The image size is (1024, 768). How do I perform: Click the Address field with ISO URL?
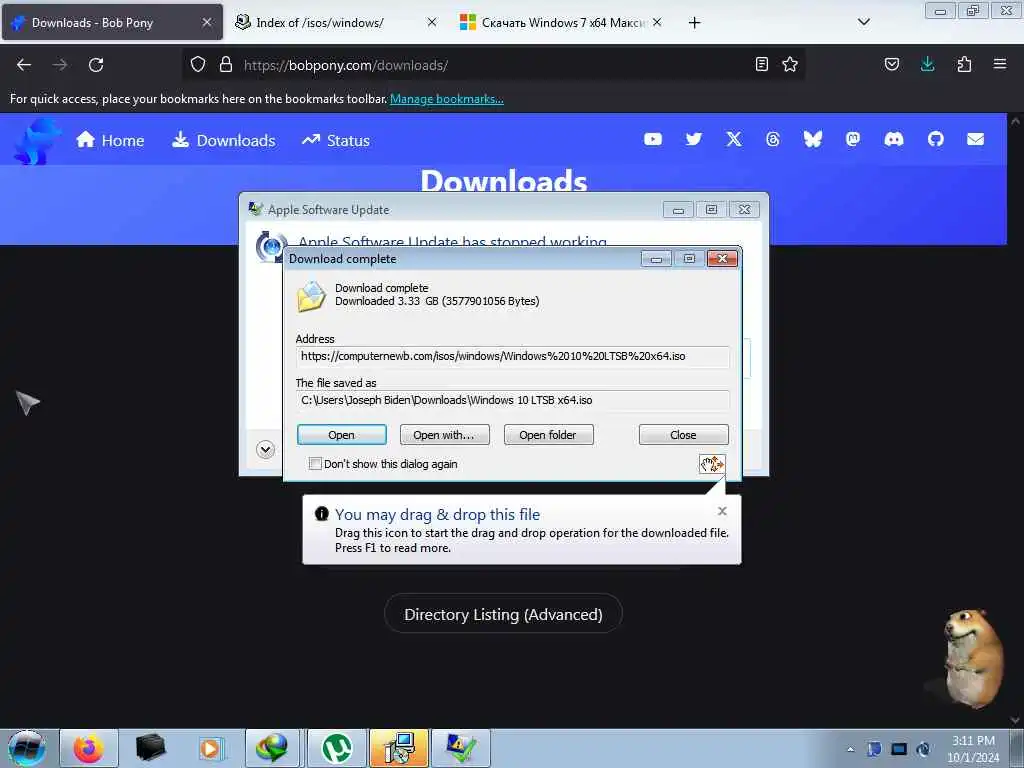coord(512,357)
